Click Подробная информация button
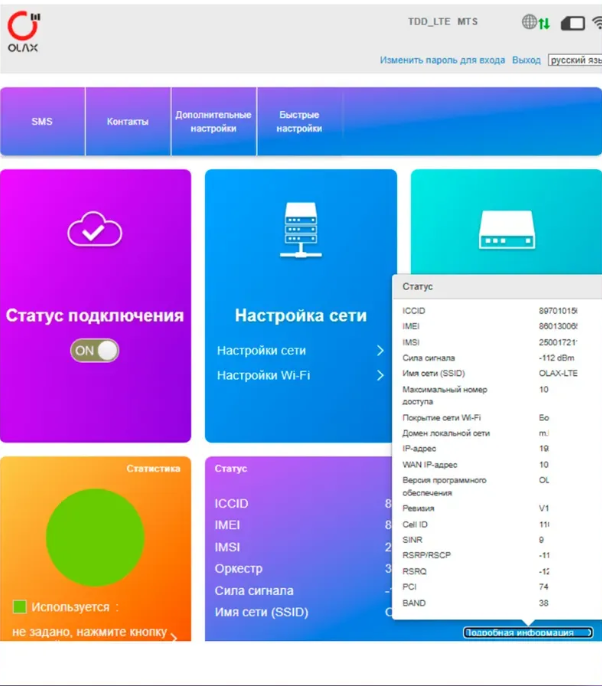 [x=528, y=633]
